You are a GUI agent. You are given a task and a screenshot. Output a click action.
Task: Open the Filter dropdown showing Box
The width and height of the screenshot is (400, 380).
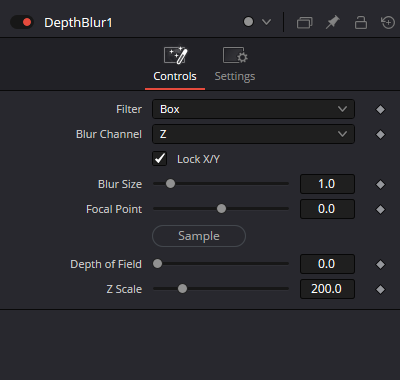tap(253, 109)
